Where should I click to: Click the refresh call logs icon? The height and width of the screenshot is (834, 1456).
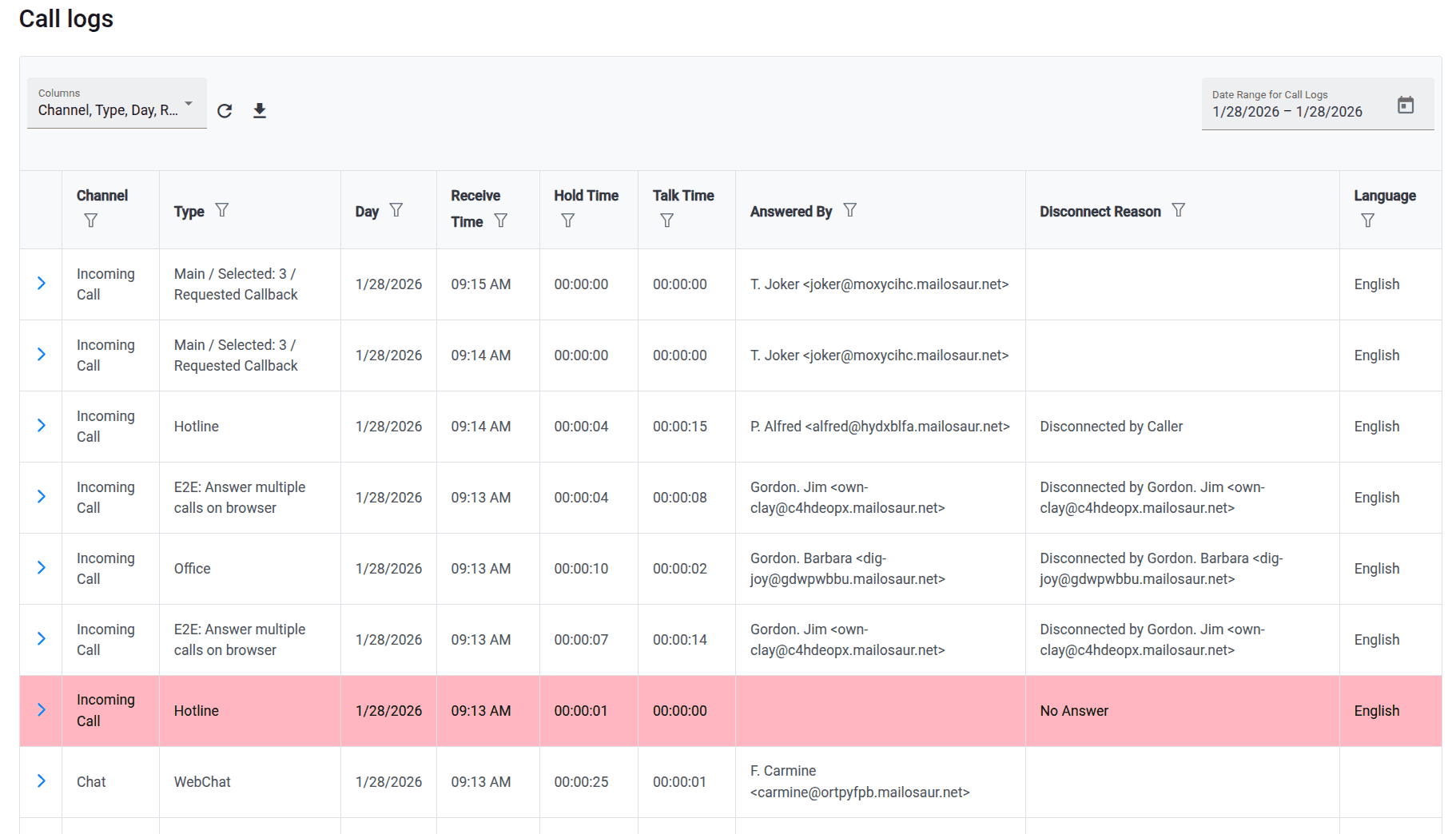(x=225, y=111)
